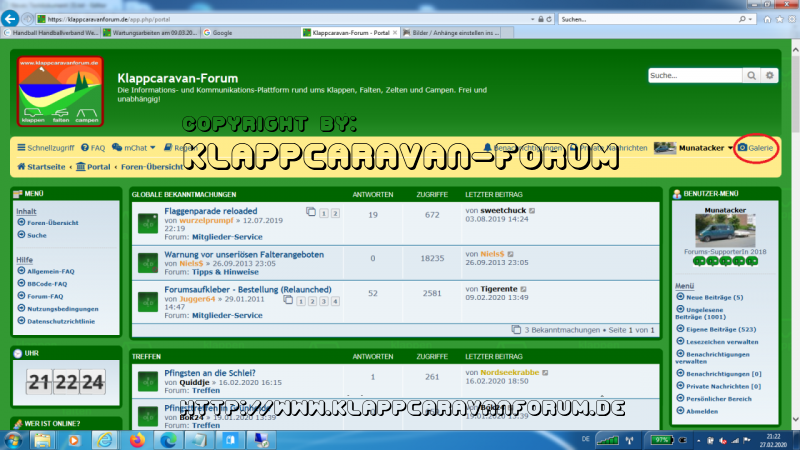The height and width of the screenshot is (450, 800).
Task: Focus the browser Suchen search box
Action: 649,19
